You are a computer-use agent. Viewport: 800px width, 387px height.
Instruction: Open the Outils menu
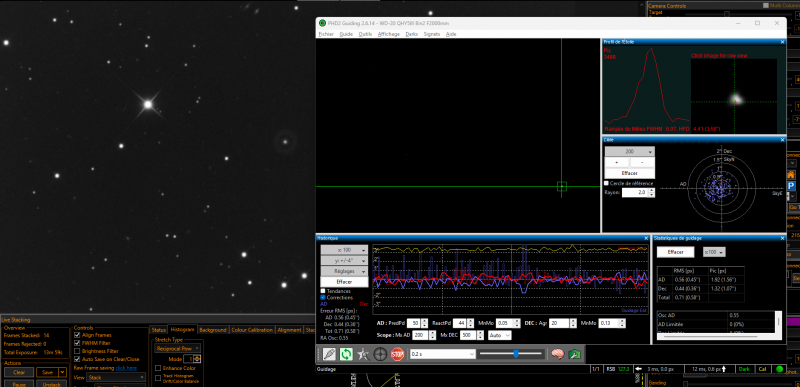tap(365, 34)
